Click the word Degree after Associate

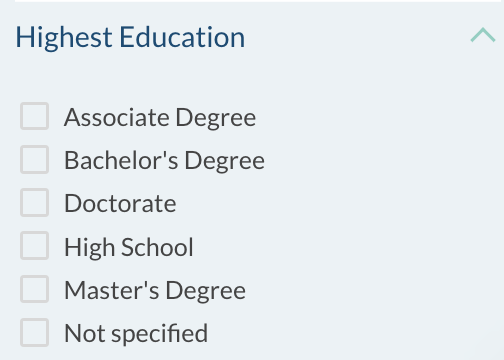click(x=216, y=119)
